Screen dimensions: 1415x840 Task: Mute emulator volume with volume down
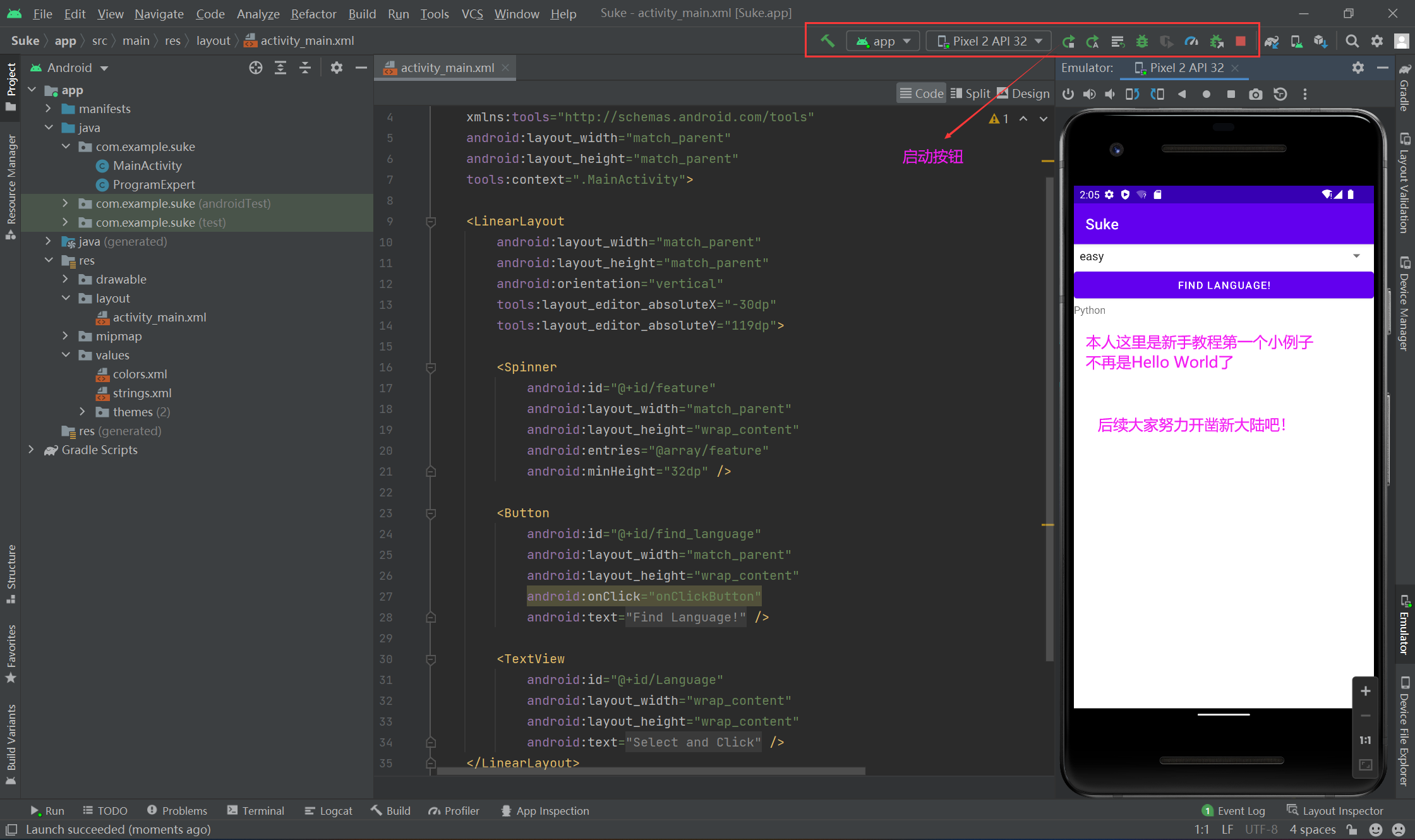pyautogui.click(x=1110, y=93)
